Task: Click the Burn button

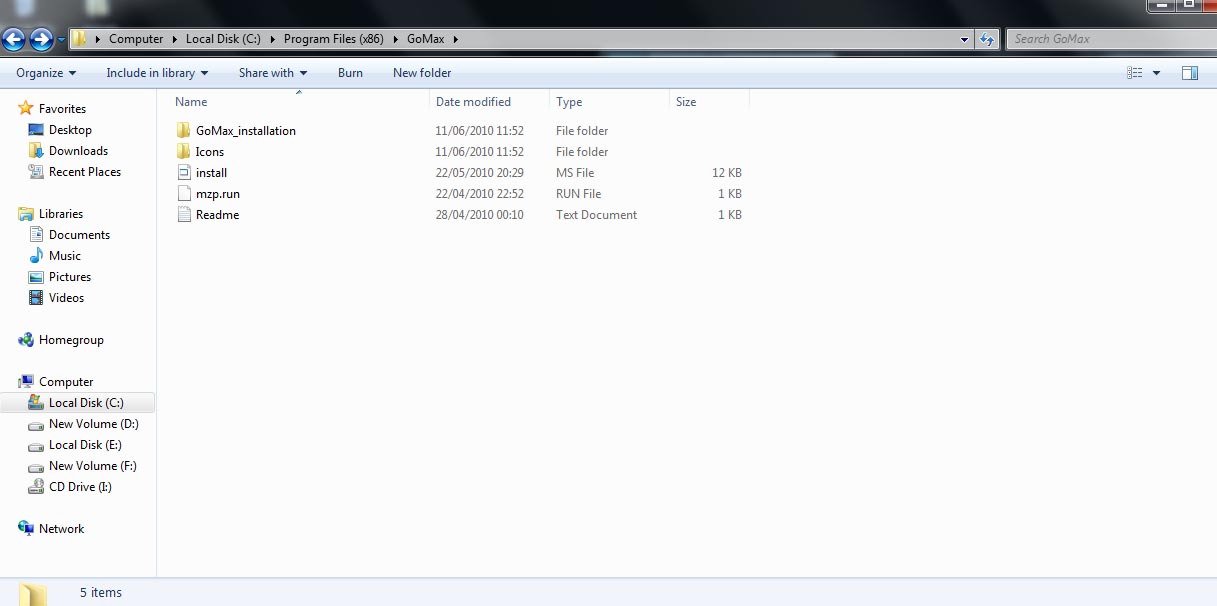Action: [350, 73]
